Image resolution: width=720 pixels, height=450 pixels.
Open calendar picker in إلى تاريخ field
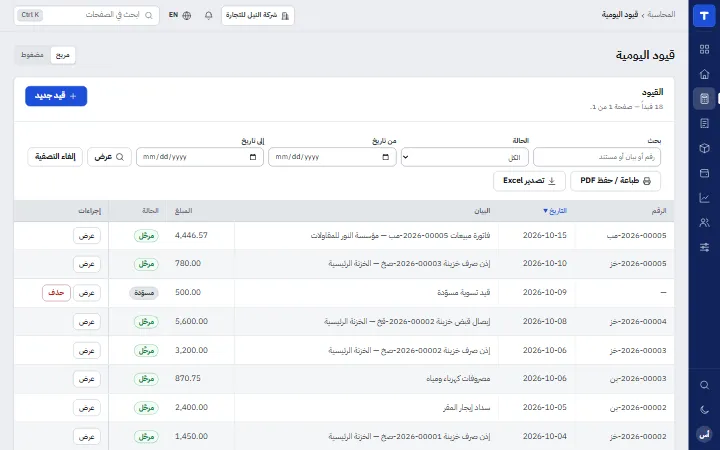pos(253,157)
